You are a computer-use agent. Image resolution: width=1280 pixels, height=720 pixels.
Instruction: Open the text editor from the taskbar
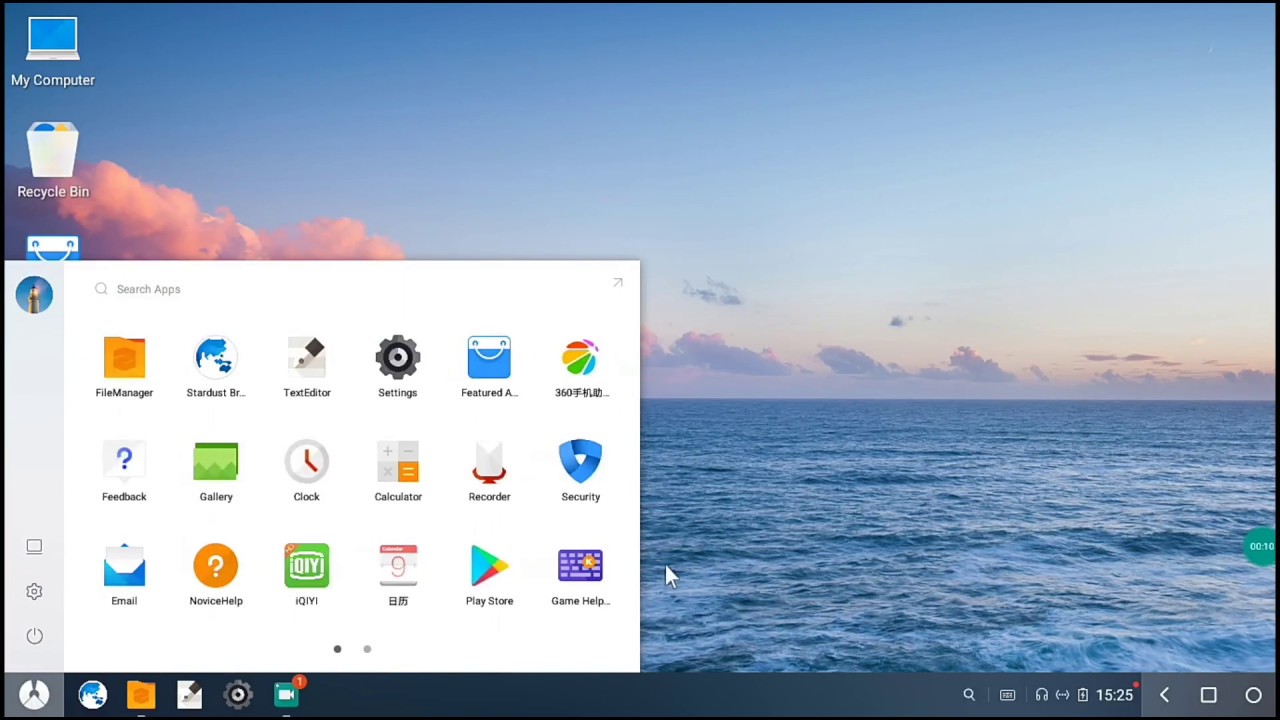(x=189, y=695)
